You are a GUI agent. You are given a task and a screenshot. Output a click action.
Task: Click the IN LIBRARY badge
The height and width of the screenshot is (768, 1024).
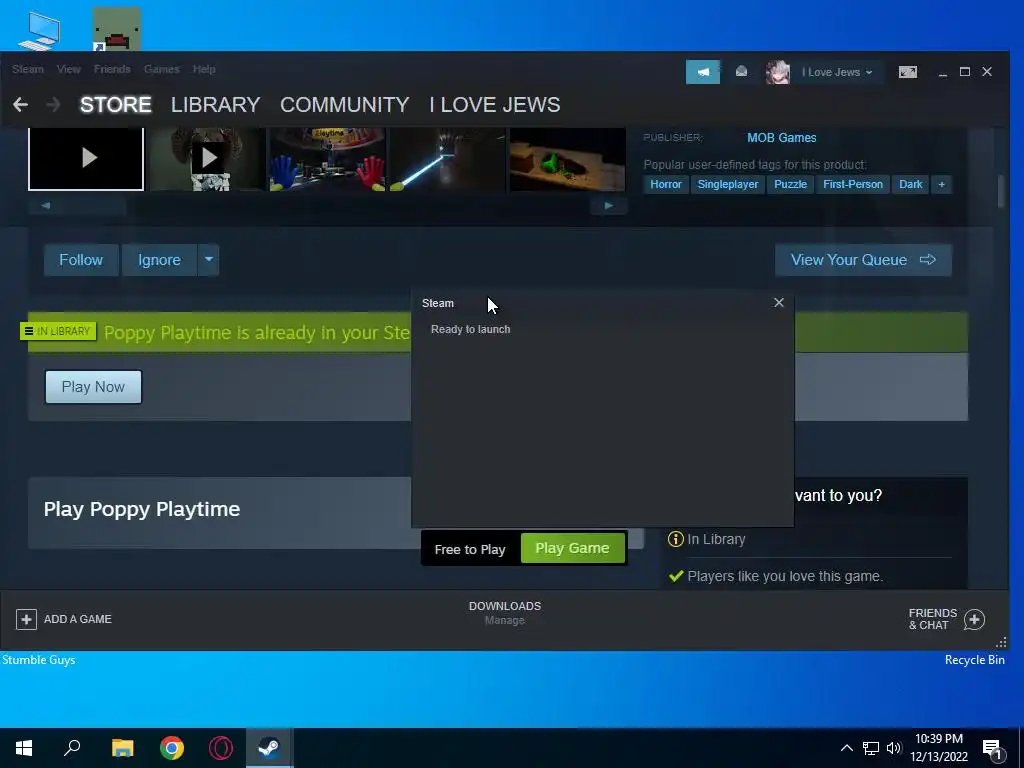[x=58, y=331]
